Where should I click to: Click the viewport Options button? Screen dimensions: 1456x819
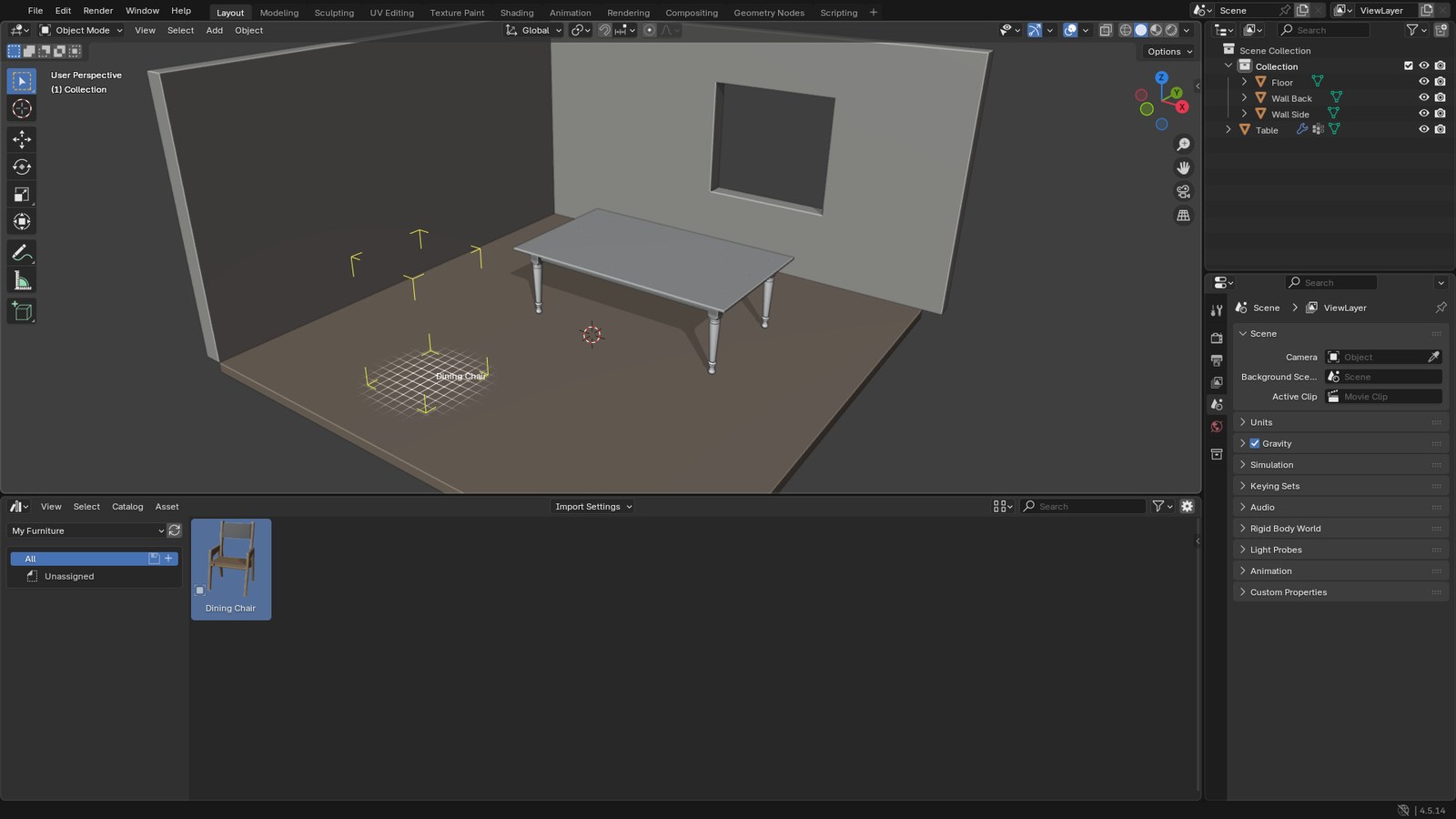(x=1169, y=52)
